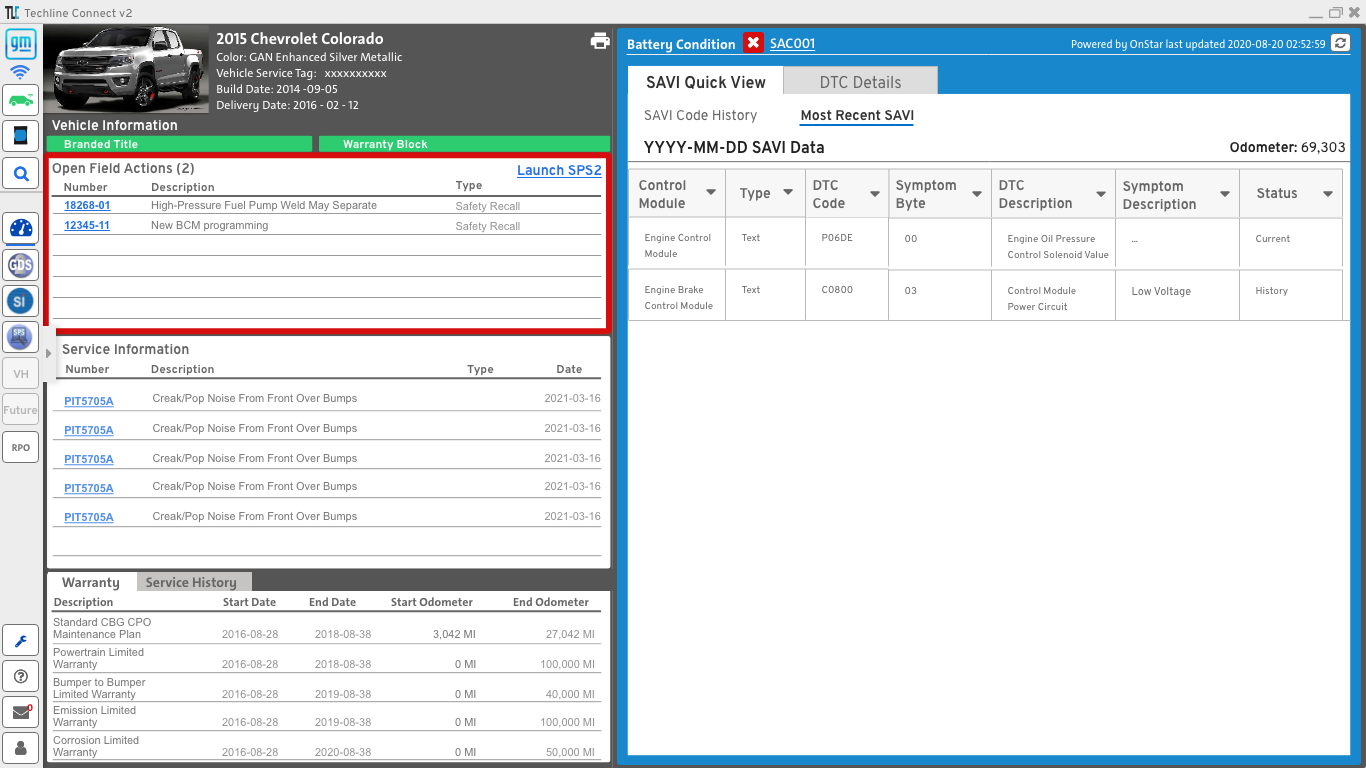This screenshot has width=1366, height=768.
Task: Expand sidebar with the gray arrow handle
Action: (48, 353)
